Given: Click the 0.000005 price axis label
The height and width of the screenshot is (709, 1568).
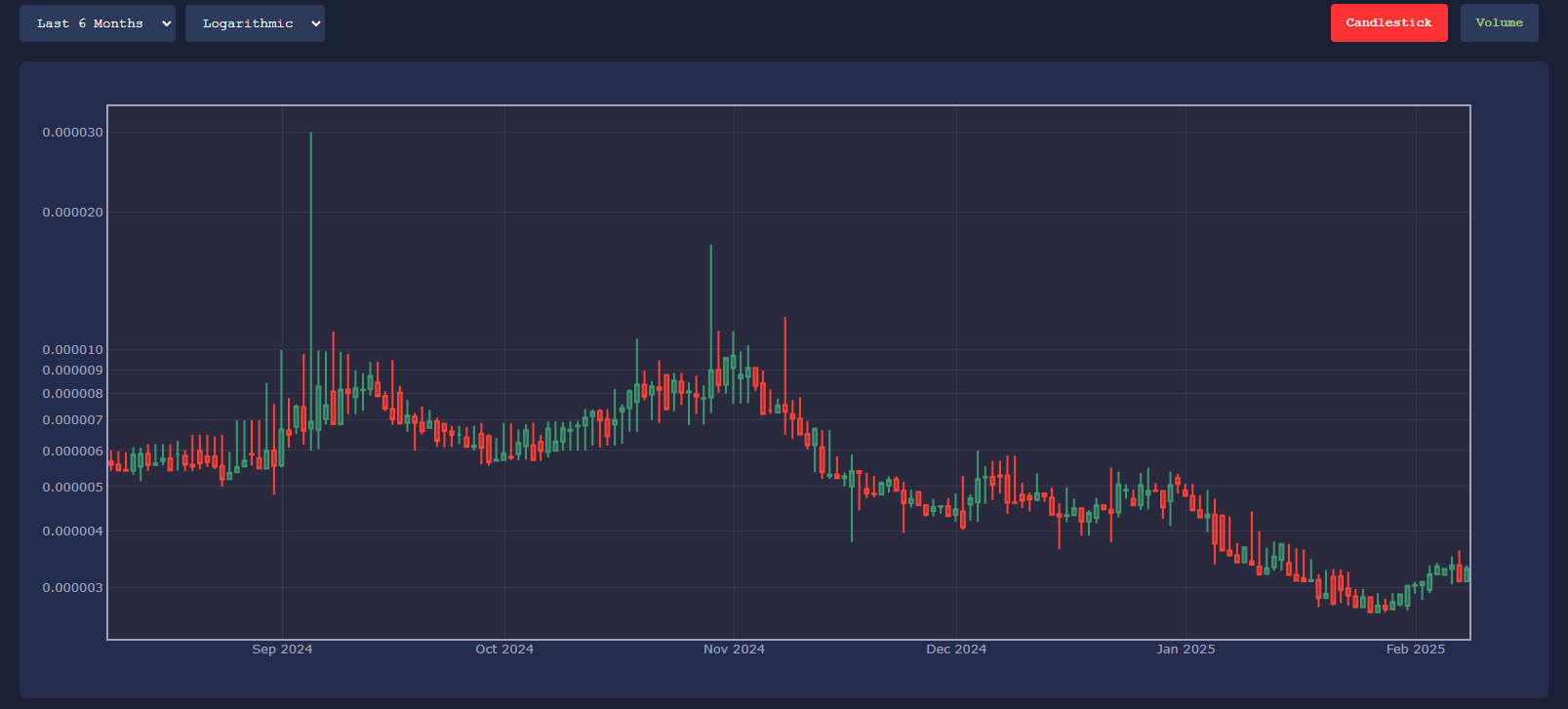Looking at the screenshot, I should tap(72, 488).
